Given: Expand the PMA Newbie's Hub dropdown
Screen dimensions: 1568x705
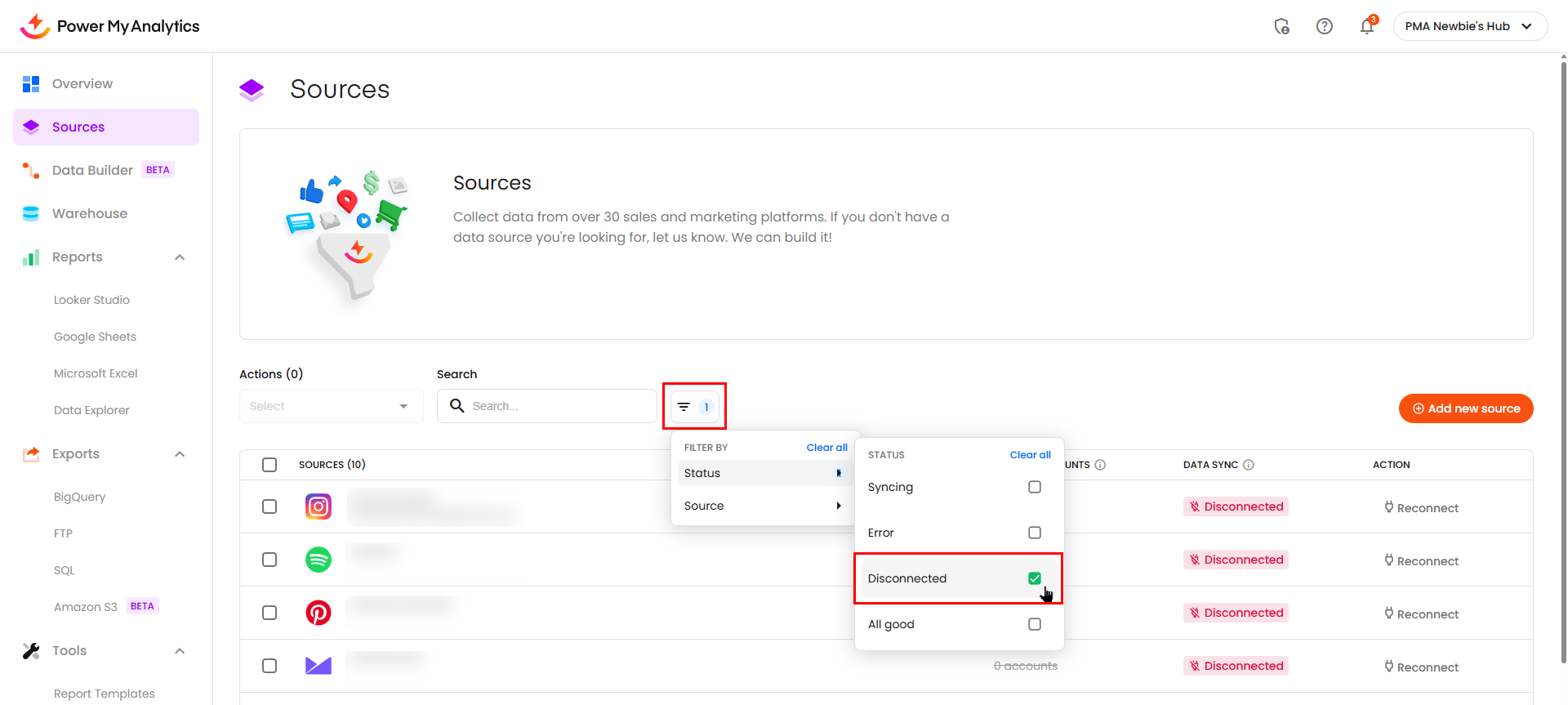Looking at the screenshot, I should click(x=1469, y=26).
